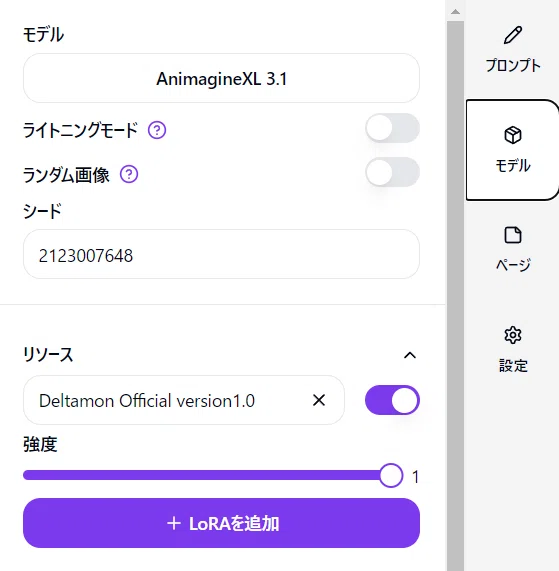Disable the Deltamon Official LoRA toggle

click(x=393, y=400)
